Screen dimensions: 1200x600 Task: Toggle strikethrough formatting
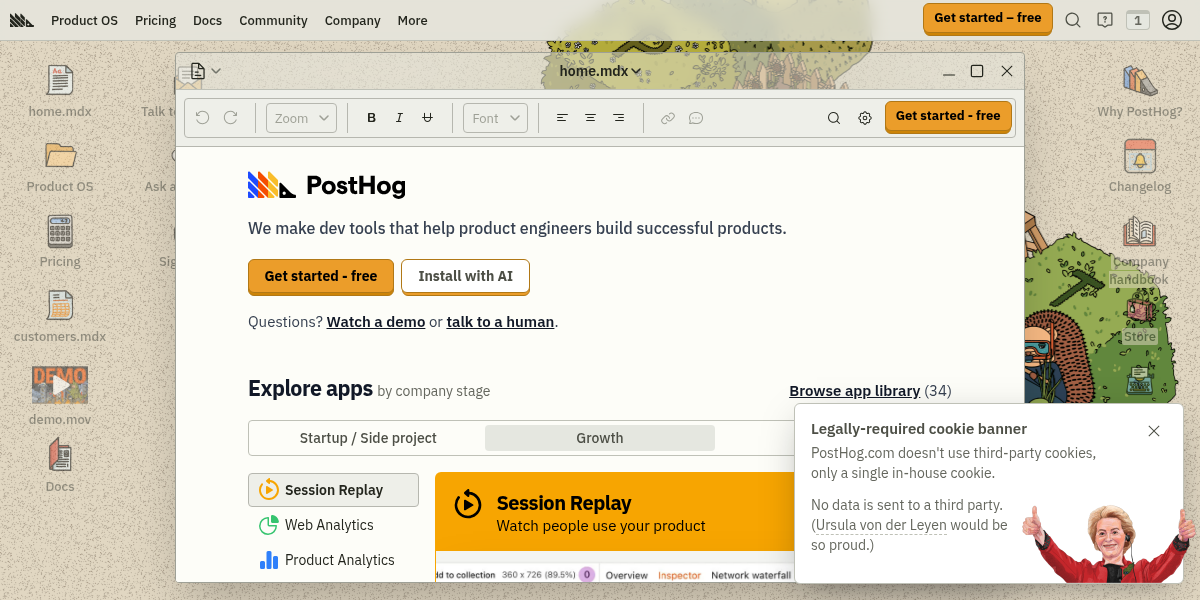pos(427,117)
